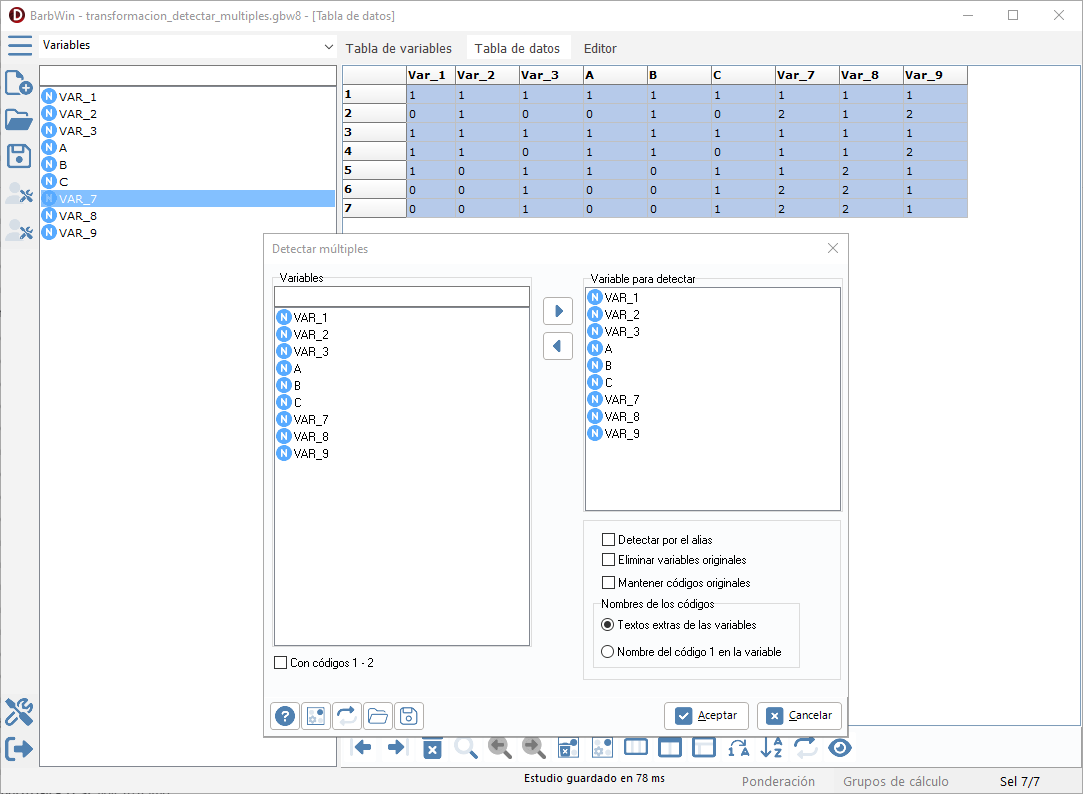Expand the Variables dropdown at top left
This screenshot has width=1083, height=794.
click(329, 47)
